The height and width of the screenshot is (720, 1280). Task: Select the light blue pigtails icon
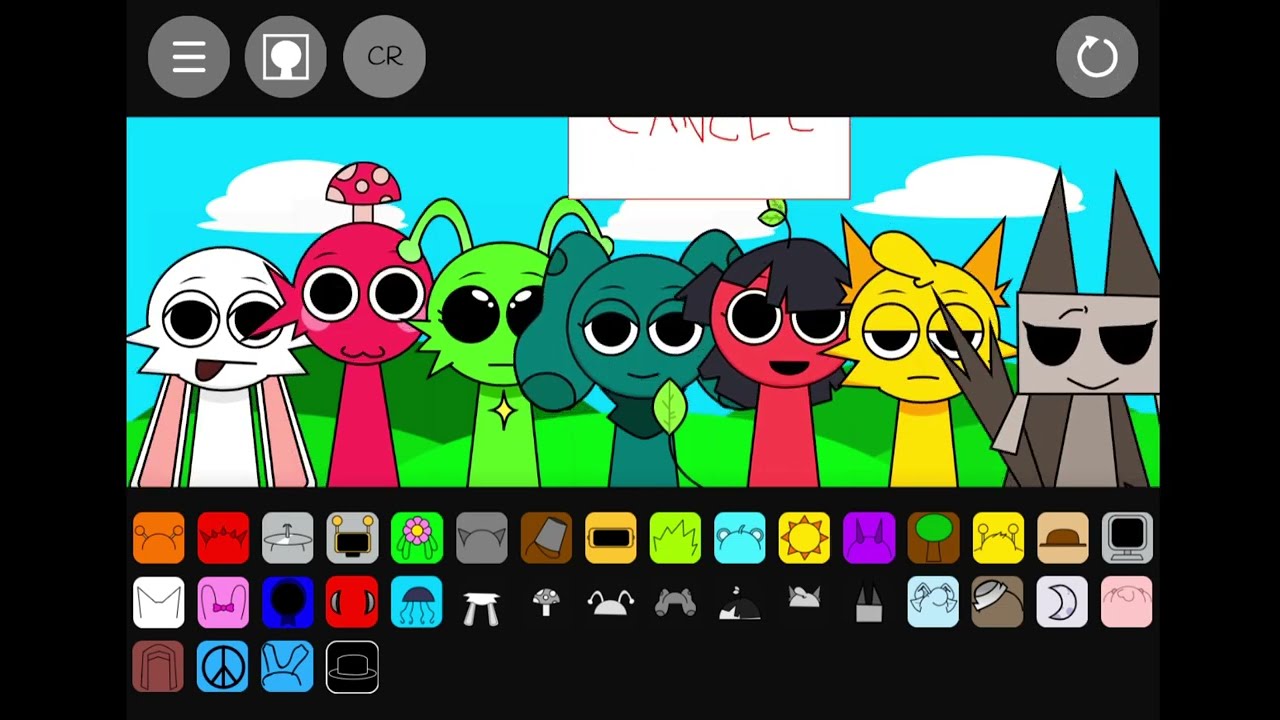tap(934, 602)
